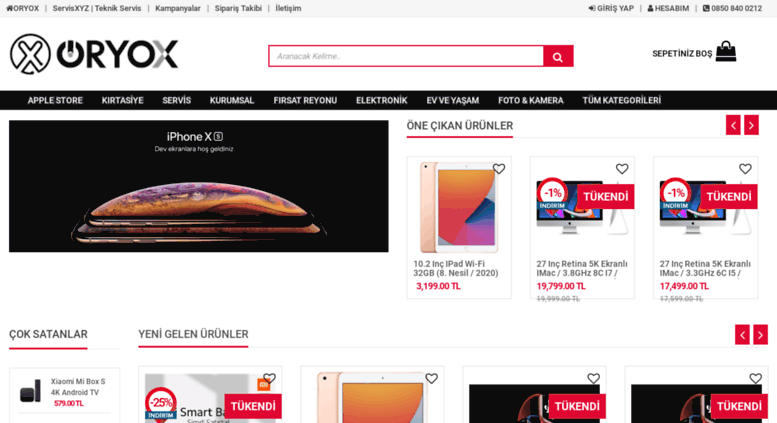Click GİRİŞ YAP to log in

tap(611, 8)
